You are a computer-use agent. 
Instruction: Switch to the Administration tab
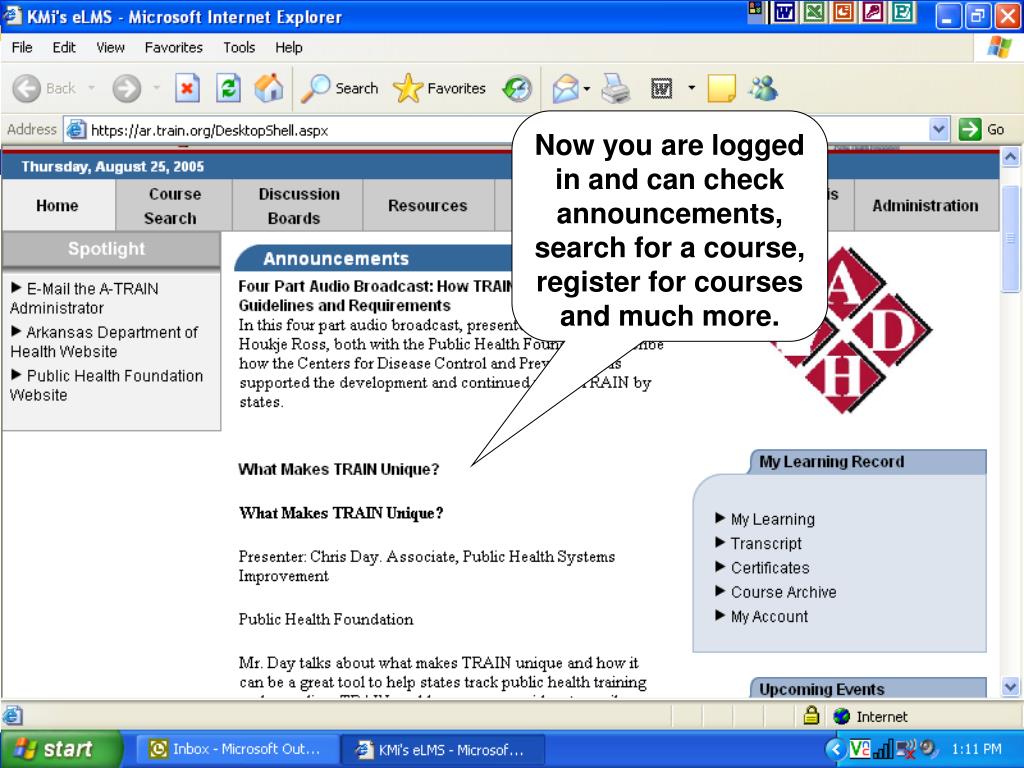coord(925,206)
